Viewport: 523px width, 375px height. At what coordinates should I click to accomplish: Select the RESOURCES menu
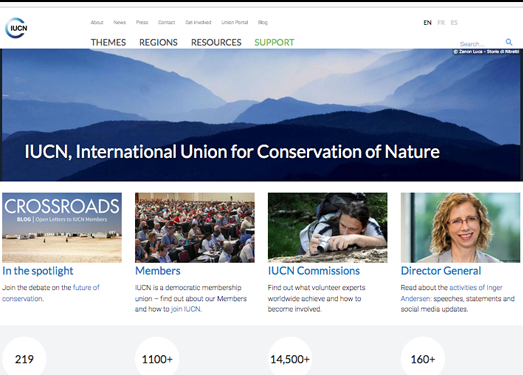[x=216, y=42]
